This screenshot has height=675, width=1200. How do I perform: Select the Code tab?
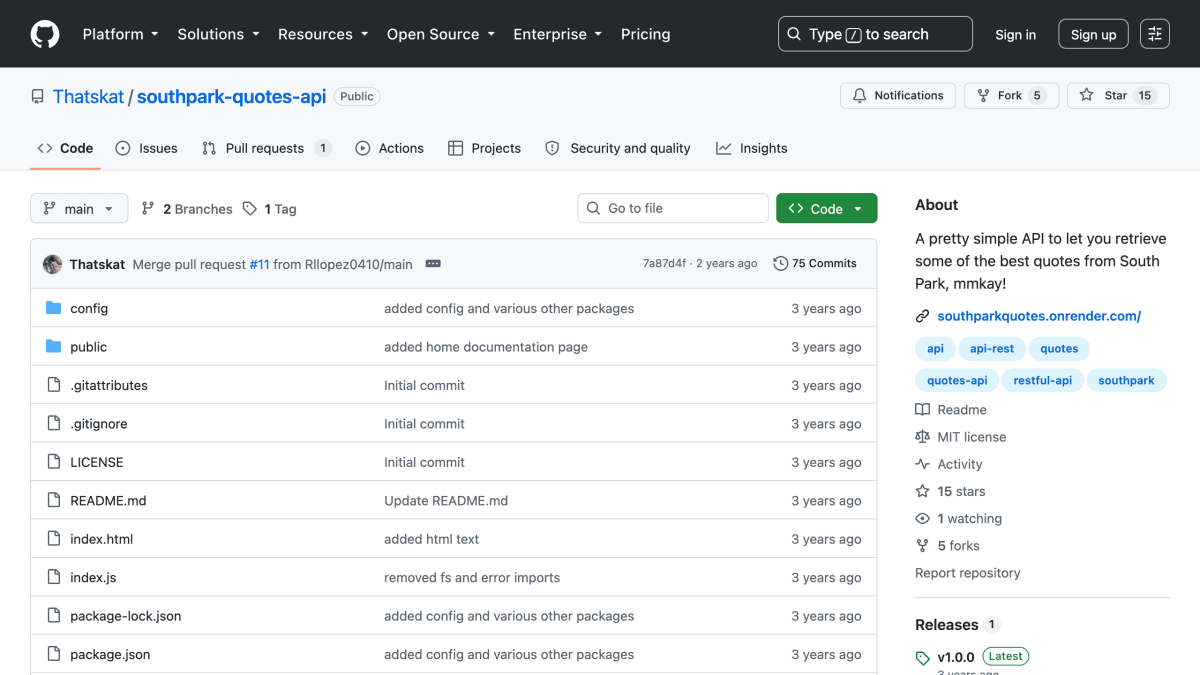click(x=65, y=148)
